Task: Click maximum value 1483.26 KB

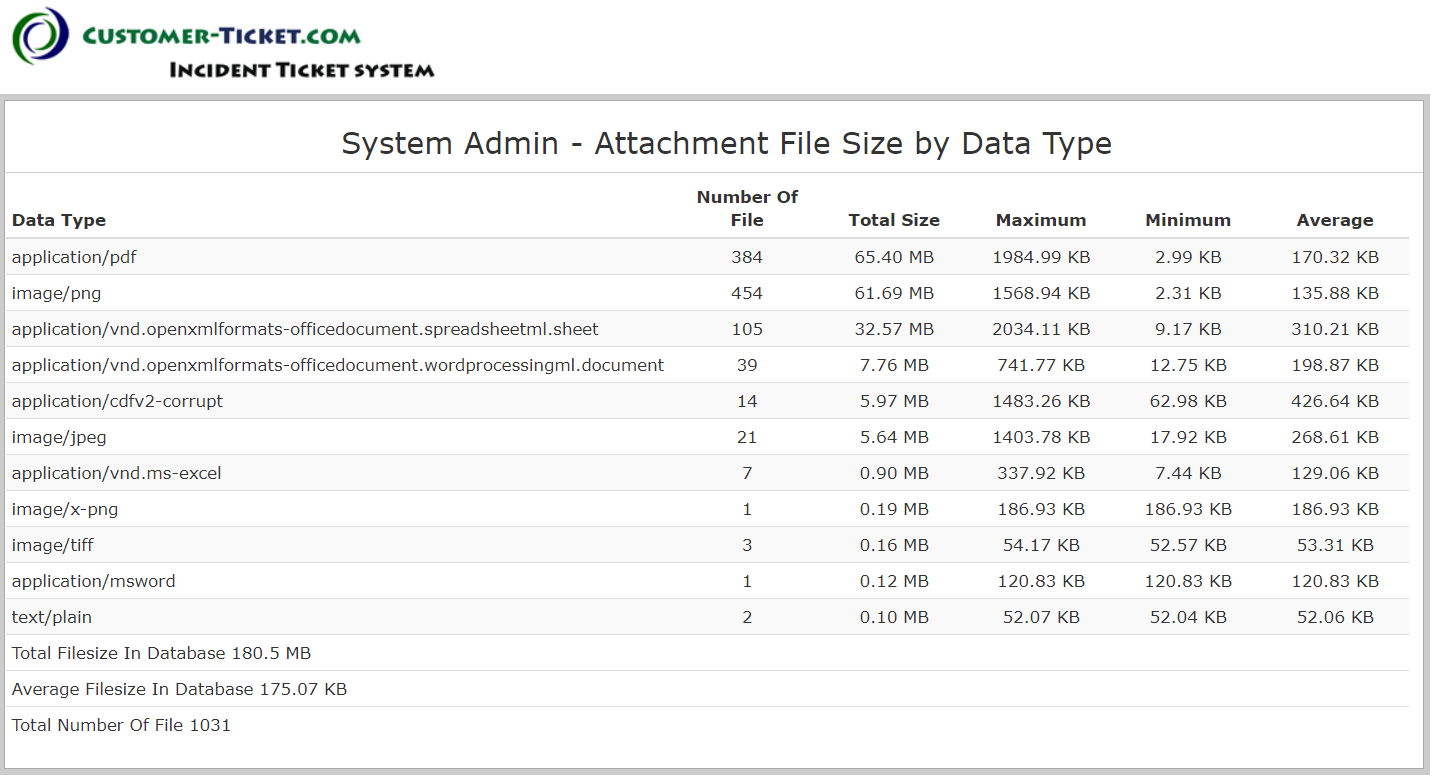Action: [x=1041, y=401]
